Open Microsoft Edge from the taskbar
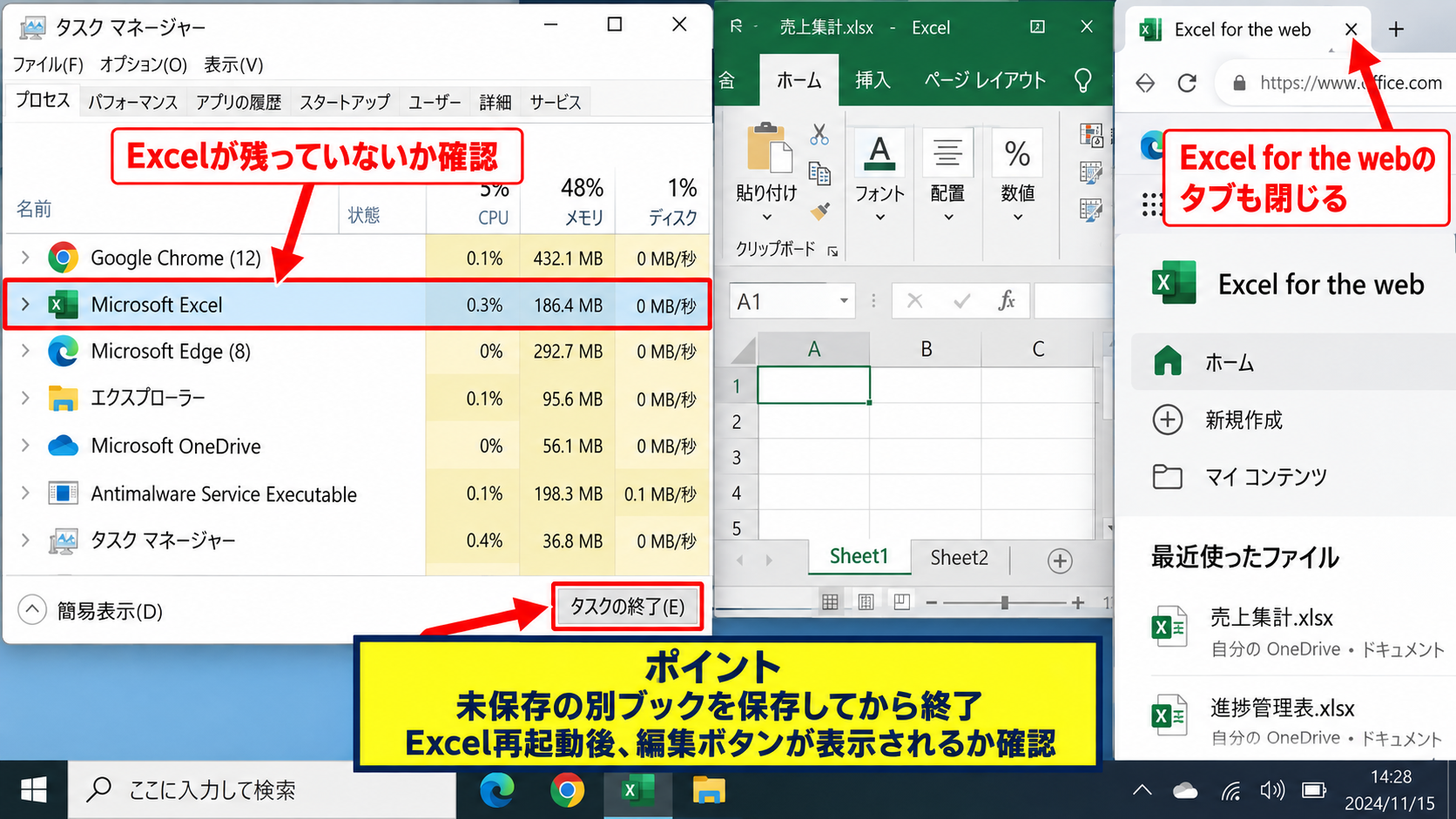This screenshot has height=819, width=1456. coord(496,790)
